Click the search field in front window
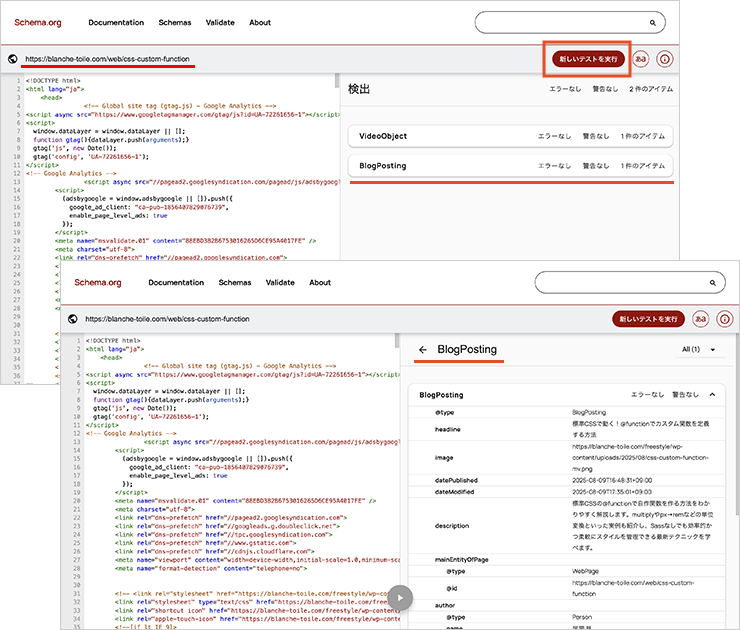740x630 pixels. [x=630, y=283]
